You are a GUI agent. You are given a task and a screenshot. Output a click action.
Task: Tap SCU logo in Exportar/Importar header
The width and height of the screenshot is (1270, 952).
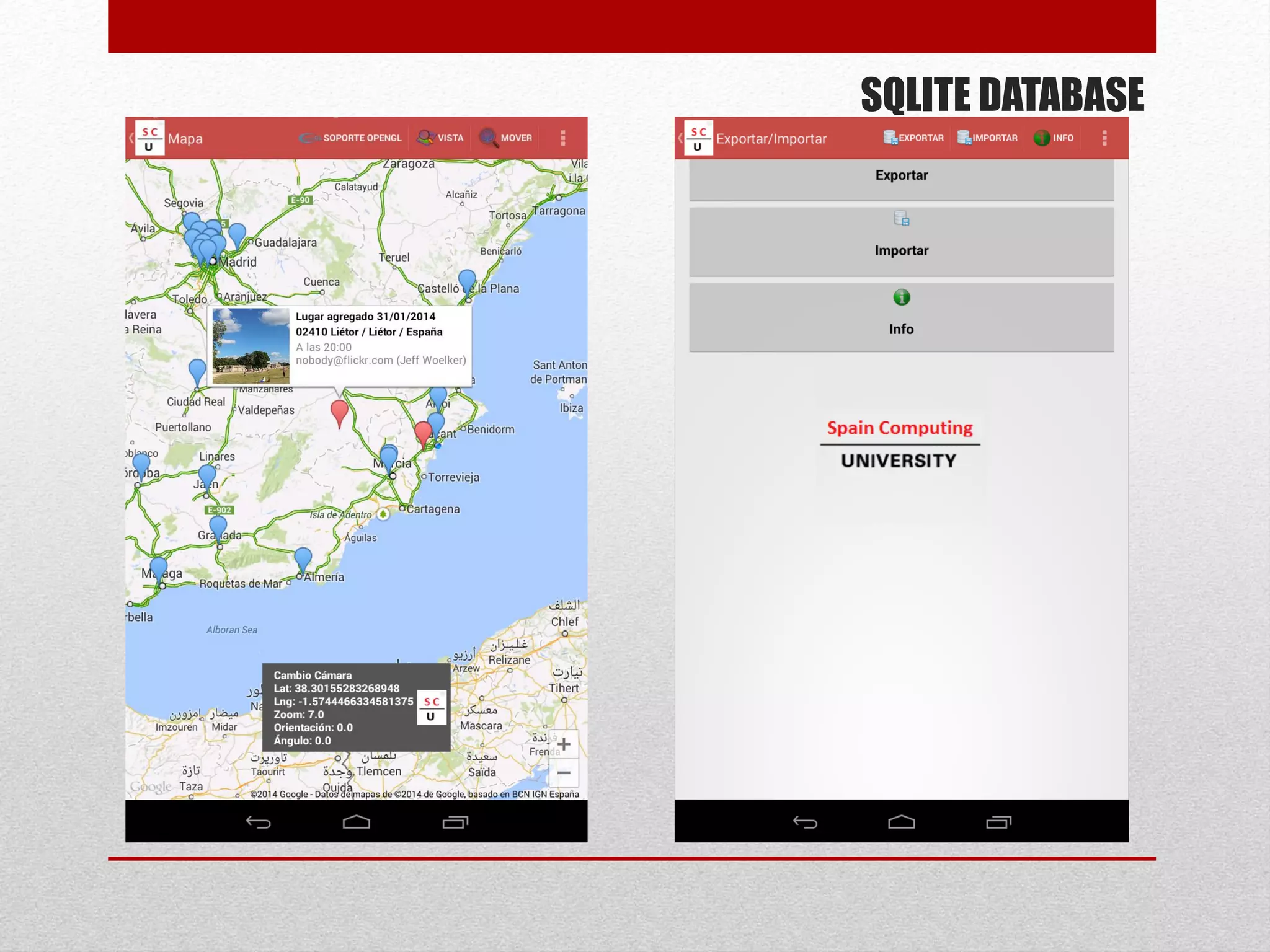(698, 138)
